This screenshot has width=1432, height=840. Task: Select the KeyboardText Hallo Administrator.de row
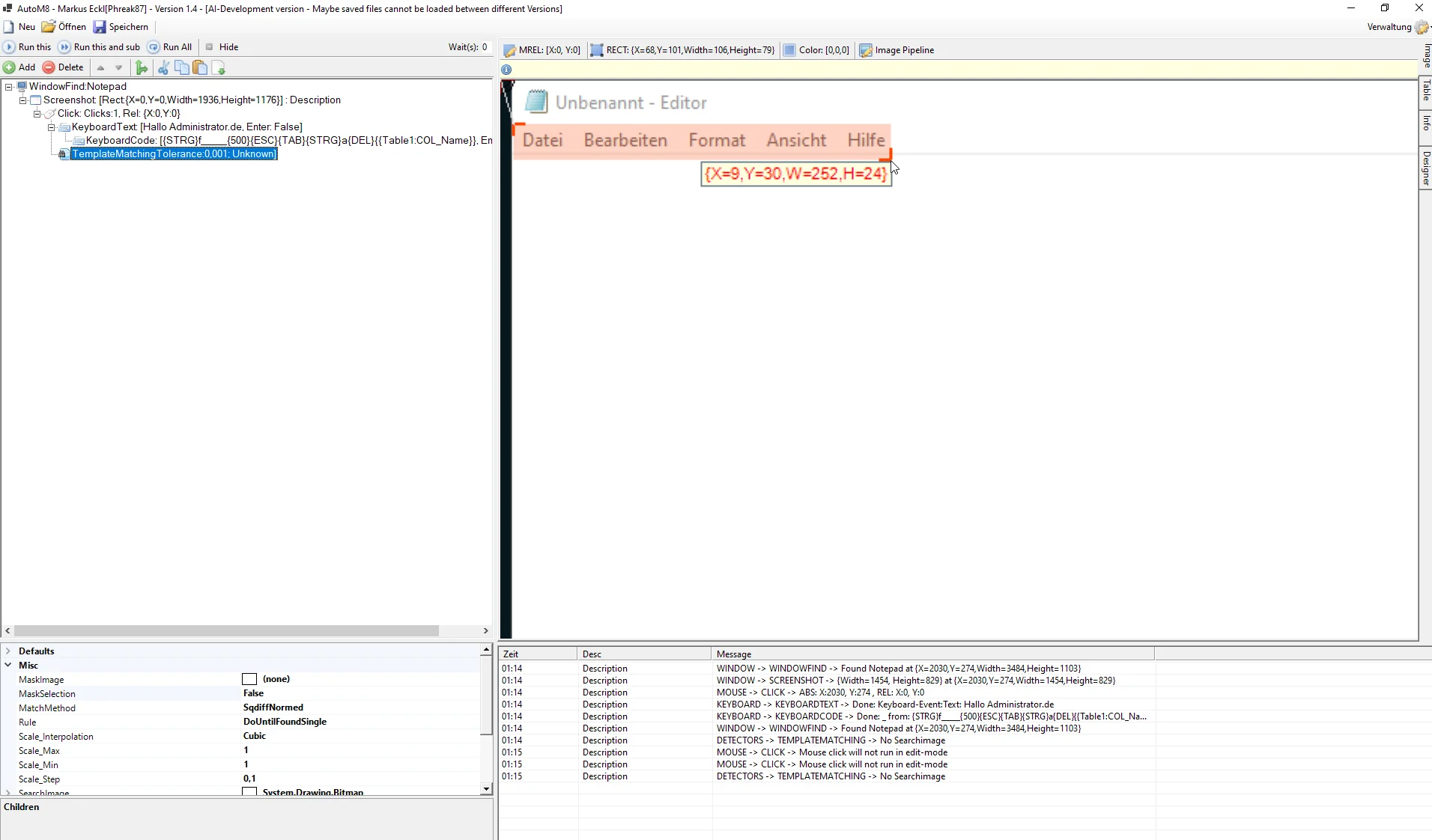point(187,127)
